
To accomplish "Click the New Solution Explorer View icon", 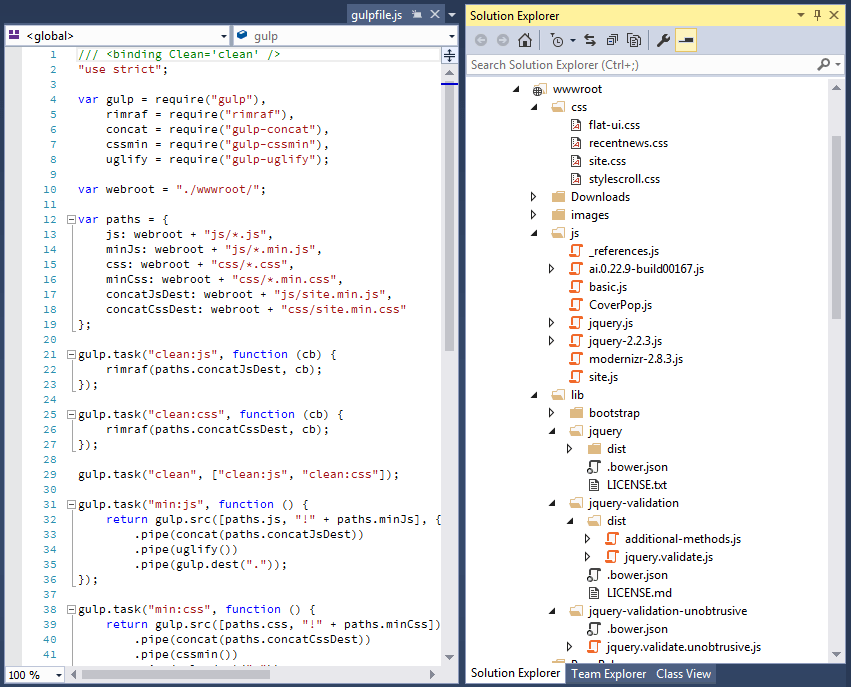I will 612,40.
